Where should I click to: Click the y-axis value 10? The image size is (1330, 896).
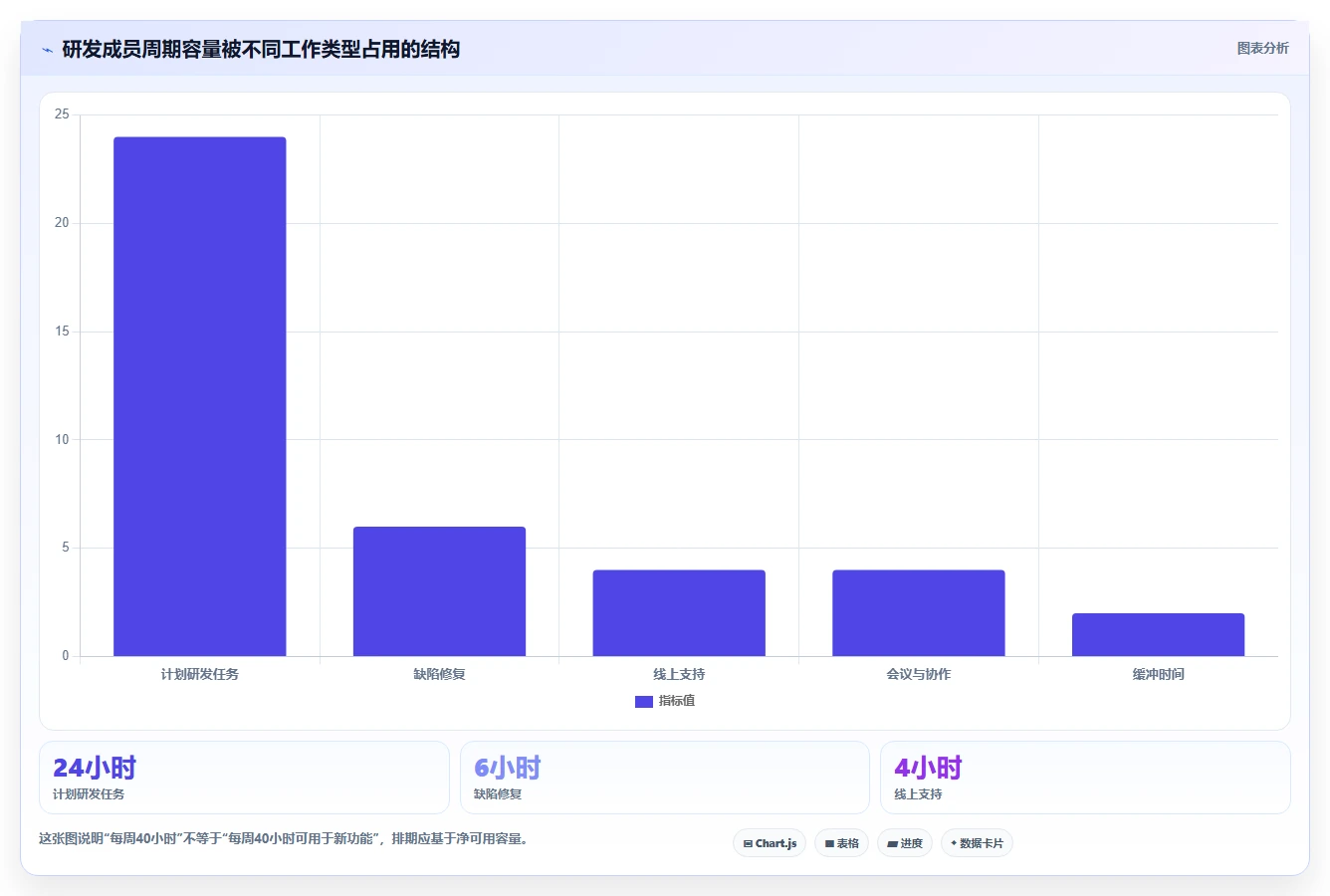click(62, 439)
